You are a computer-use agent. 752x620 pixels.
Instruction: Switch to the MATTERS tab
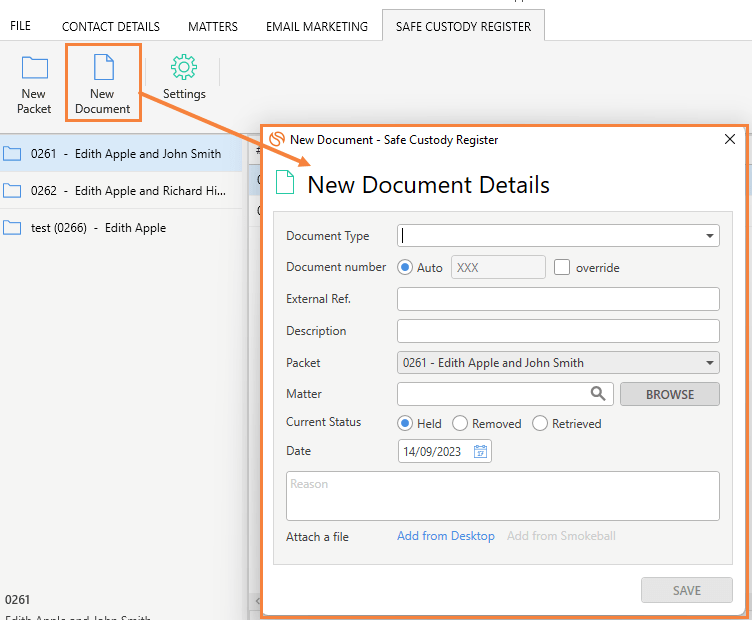coord(213,26)
